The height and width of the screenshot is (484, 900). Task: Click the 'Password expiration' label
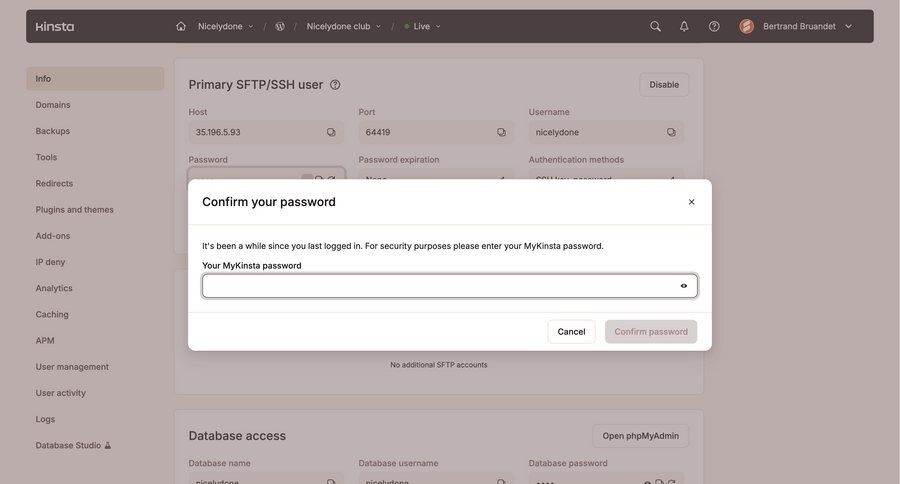[399, 160]
